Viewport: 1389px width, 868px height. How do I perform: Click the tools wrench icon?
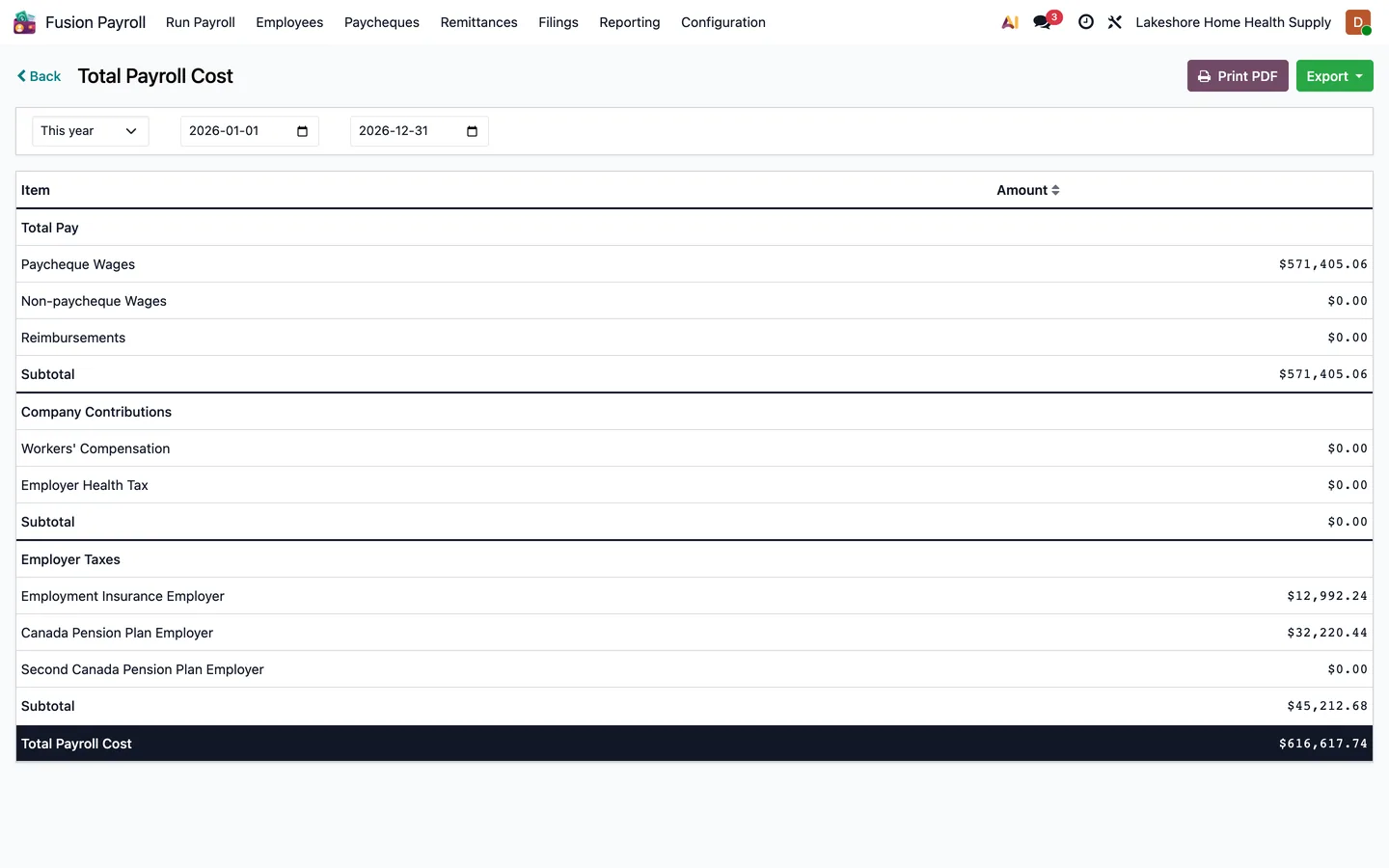coord(1115,22)
